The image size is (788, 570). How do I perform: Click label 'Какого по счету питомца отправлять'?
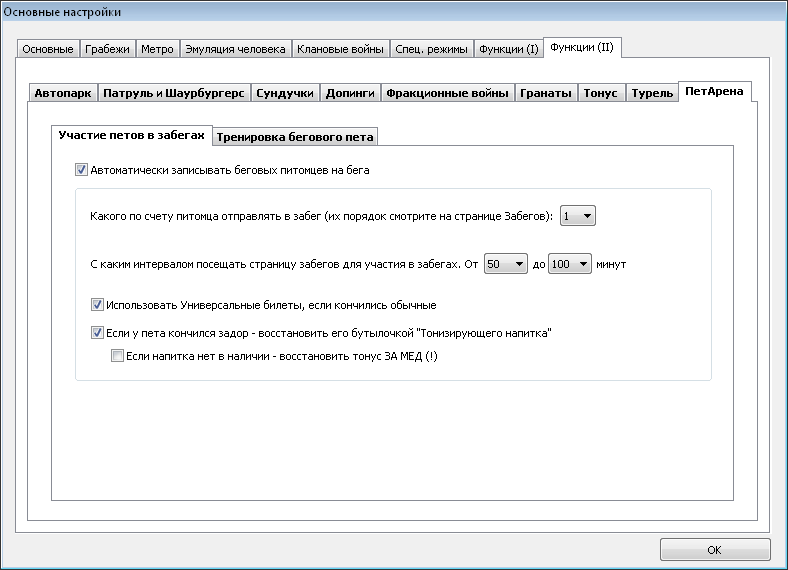pyautogui.click(x=322, y=217)
